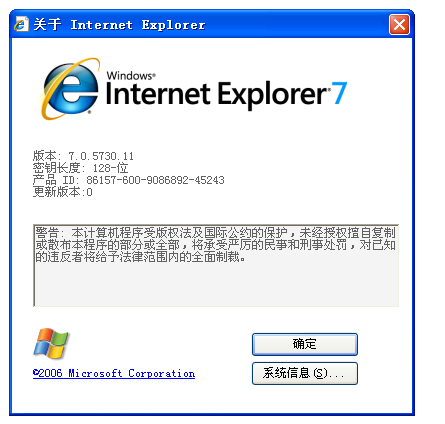Click empty gray area below warning text
Screen dimensions: 445x424
(x=216, y=284)
